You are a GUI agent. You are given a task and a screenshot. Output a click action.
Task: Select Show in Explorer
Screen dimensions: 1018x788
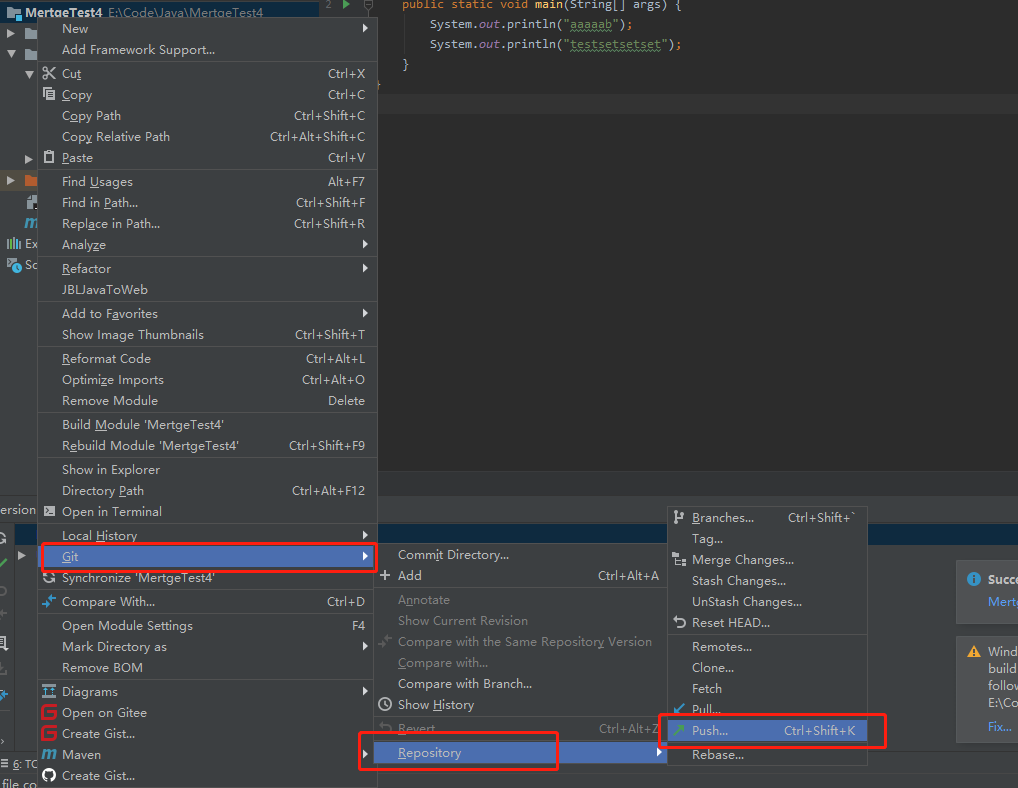pos(208,470)
